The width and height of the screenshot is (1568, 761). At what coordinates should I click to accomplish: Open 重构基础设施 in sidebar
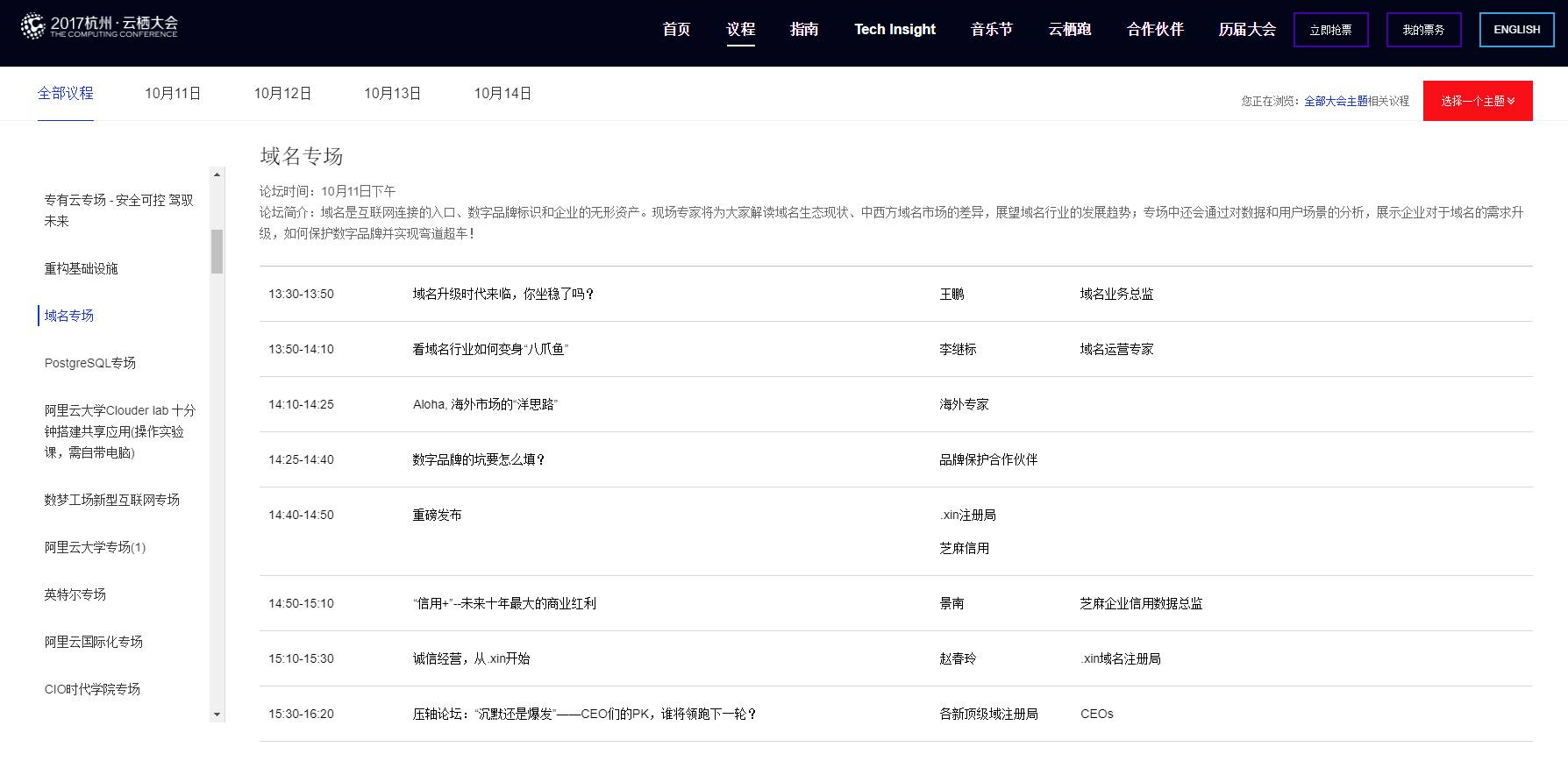tap(82, 268)
